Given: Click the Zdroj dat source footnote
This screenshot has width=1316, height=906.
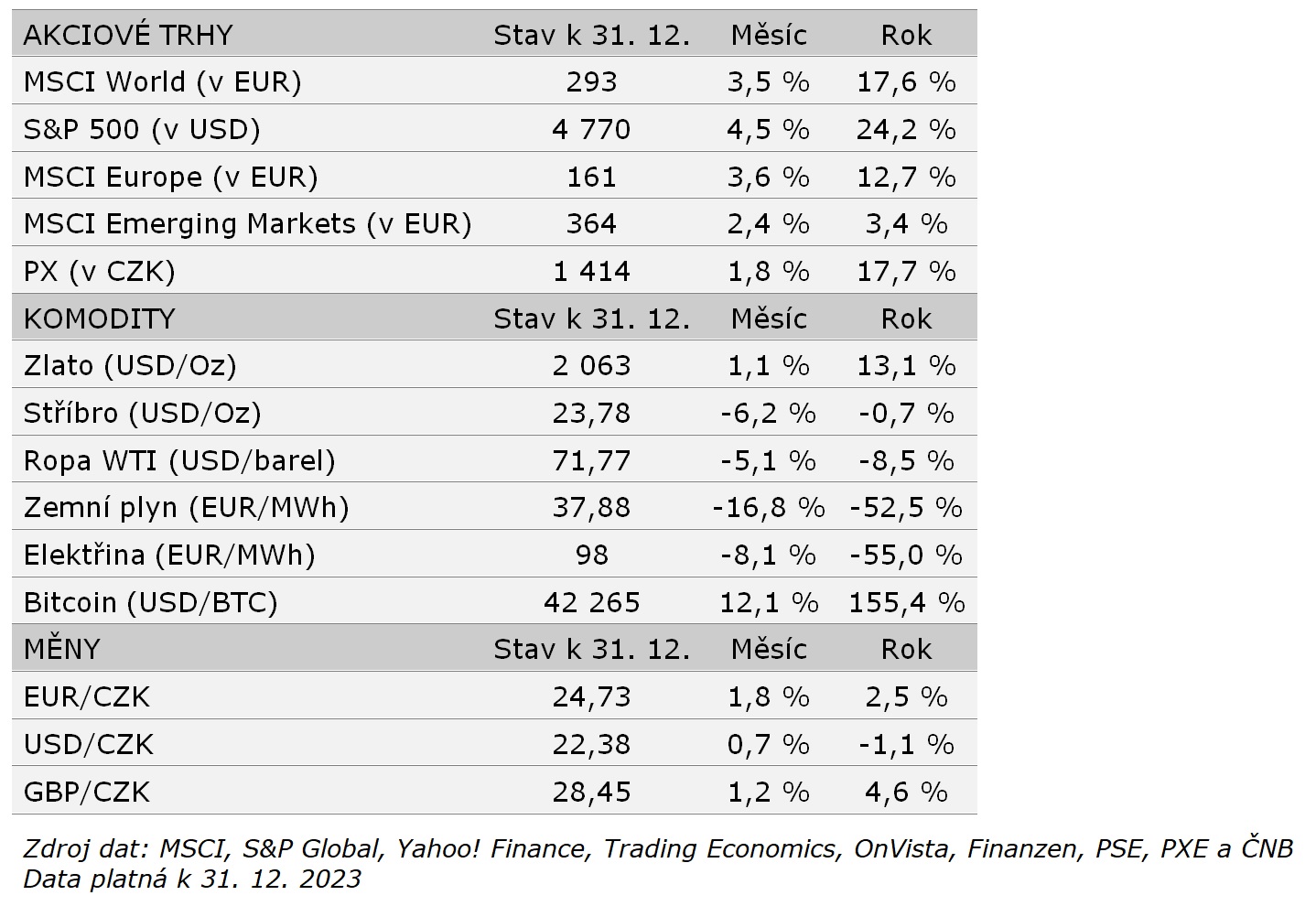Looking at the screenshot, I should coord(657,849).
